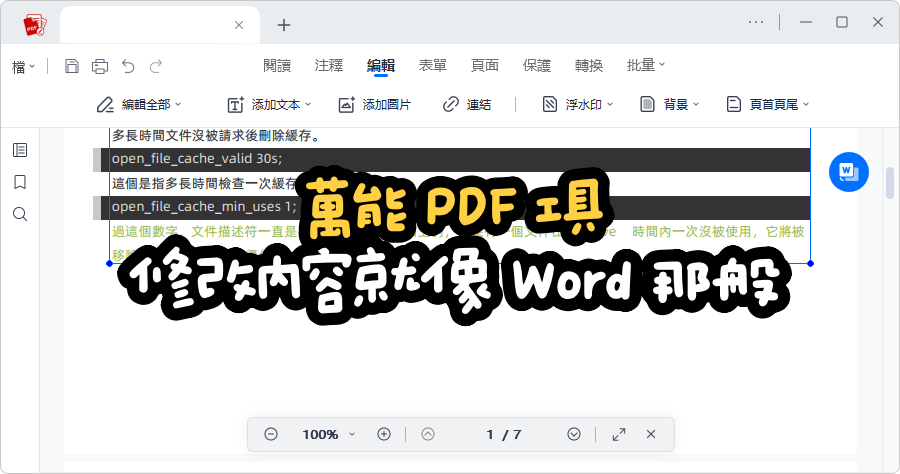Click the blue convert to Word button
900x474 pixels.
[x=849, y=172]
